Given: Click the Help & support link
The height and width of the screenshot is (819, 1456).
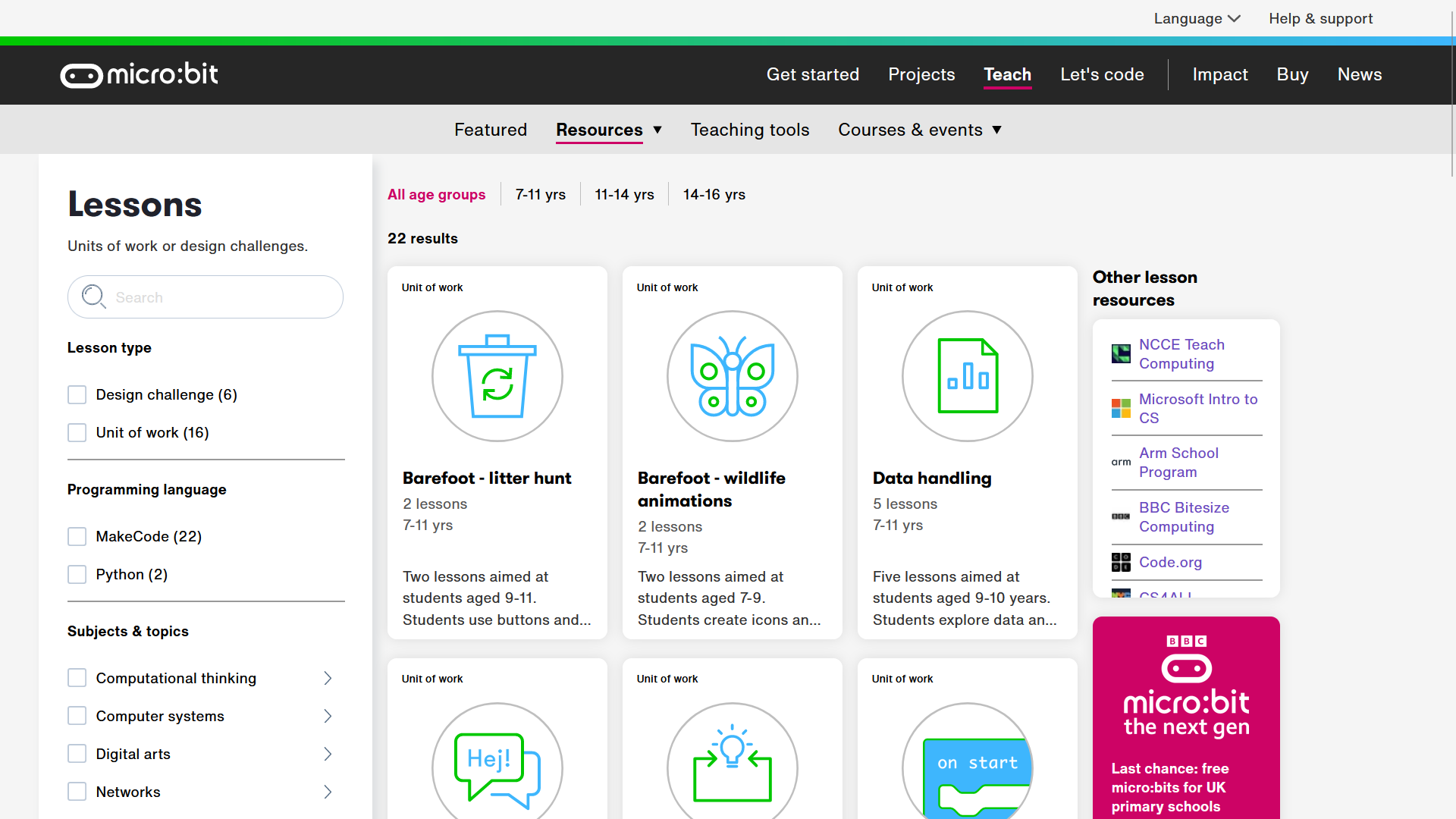Looking at the screenshot, I should click(1320, 18).
